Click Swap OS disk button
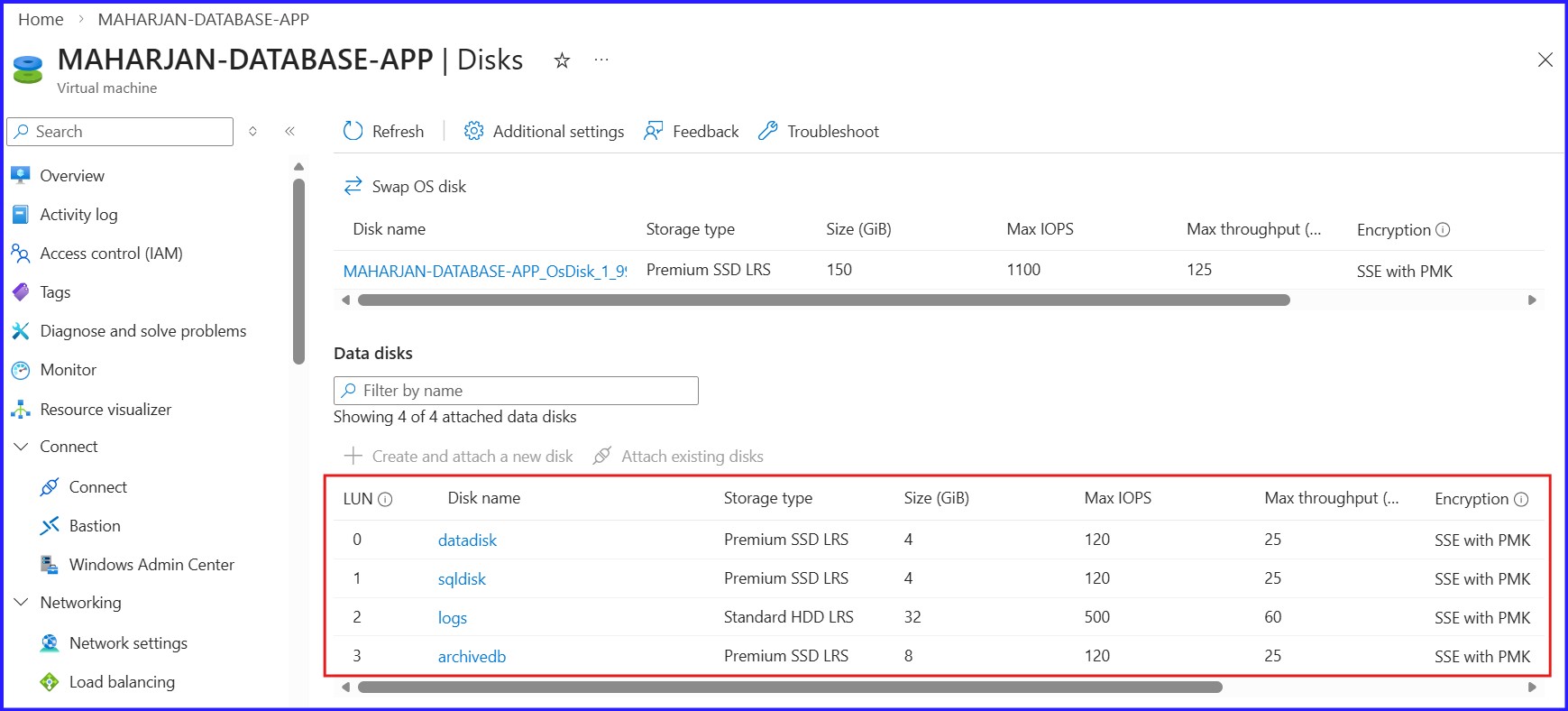 405,187
